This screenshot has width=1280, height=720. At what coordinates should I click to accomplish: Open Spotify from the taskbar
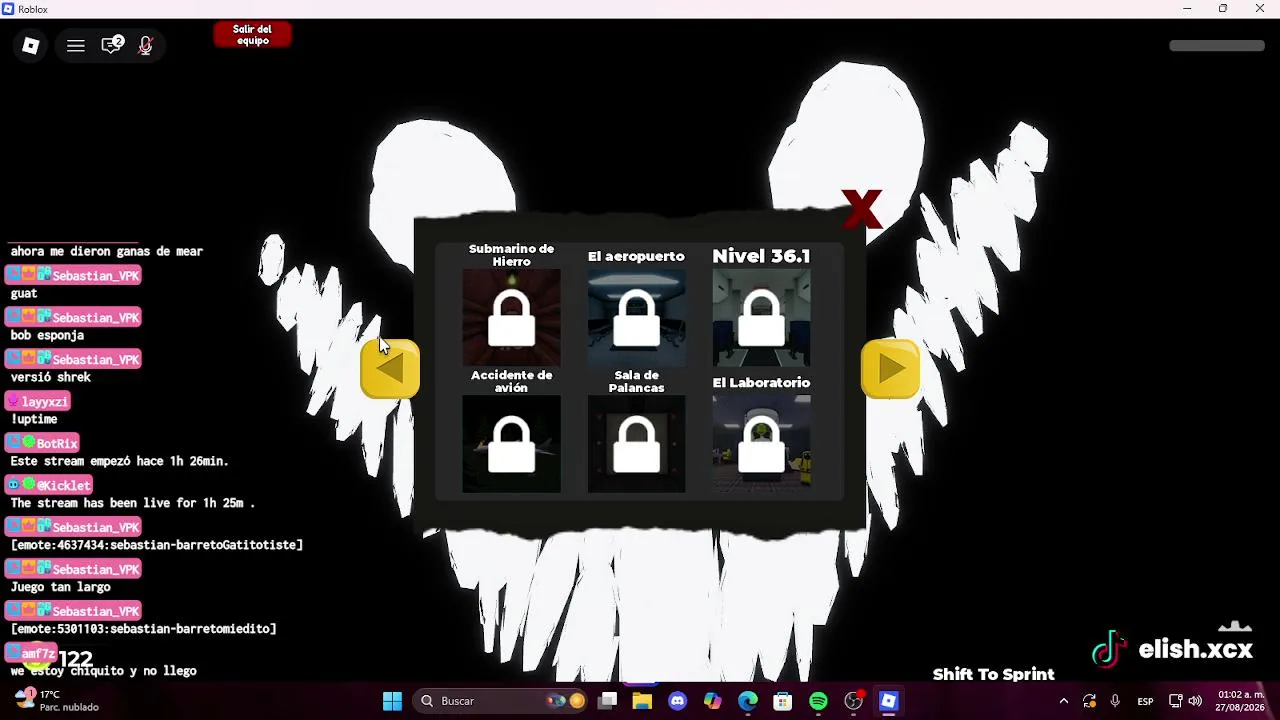point(818,701)
